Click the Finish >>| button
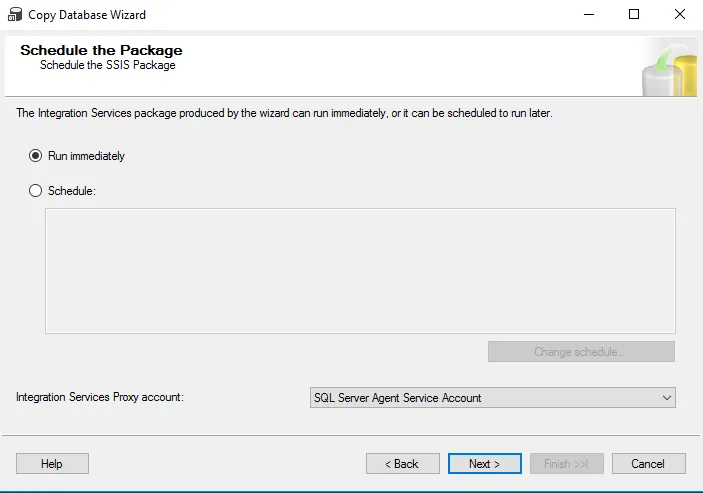Screen dimensions: 703x493 (x=567, y=464)
